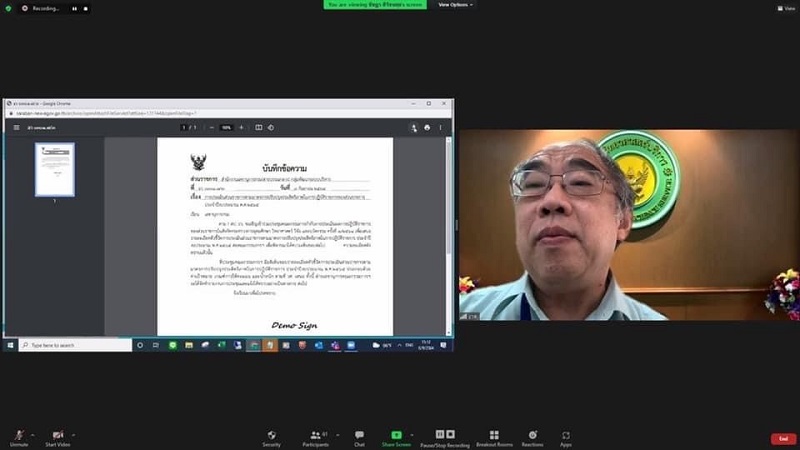Click Pause/Stop Recording control

(444, 435)
